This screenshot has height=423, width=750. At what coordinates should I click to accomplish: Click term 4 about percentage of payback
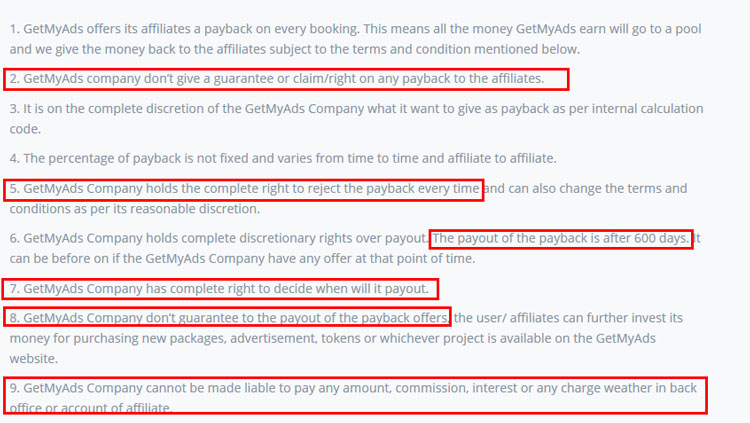pos(283,158)
